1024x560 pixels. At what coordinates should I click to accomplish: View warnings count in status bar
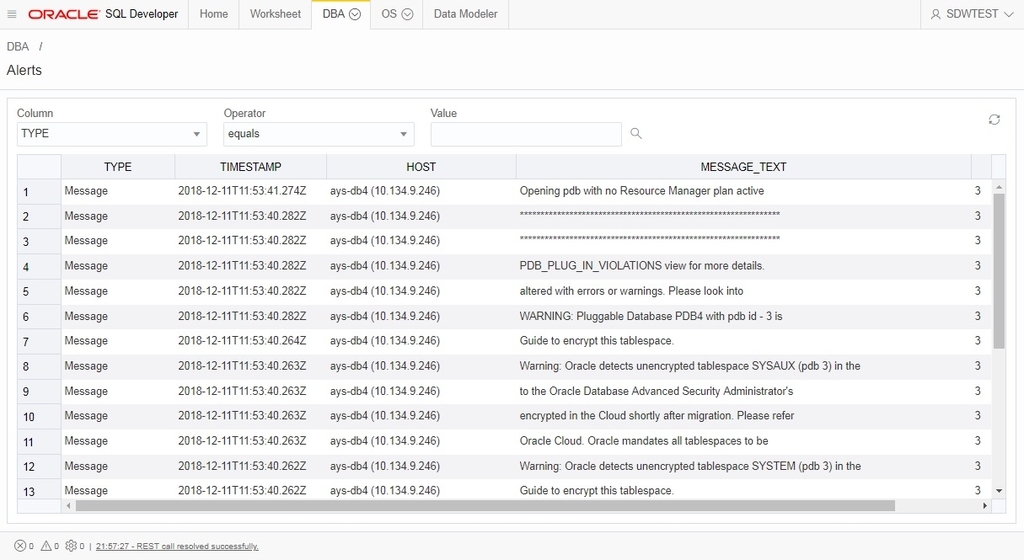click(50, 546)
